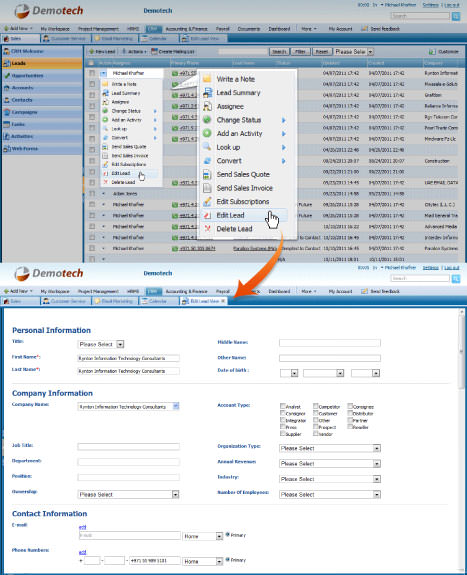Close the Edit Lead View tab
Image resolution: width=467 pixels, height=575 pixels.
(x=223, y=301)
